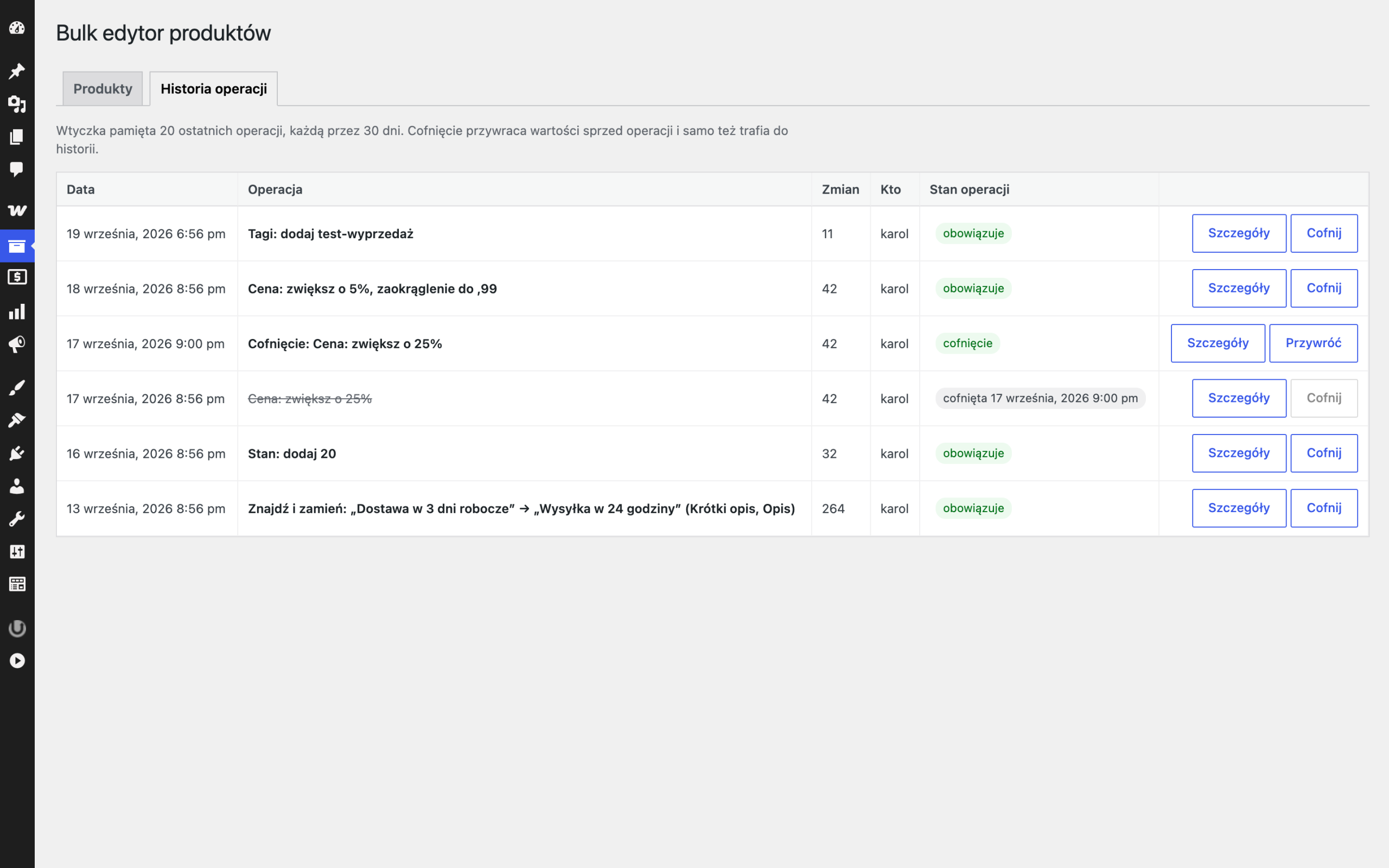The height and width of the screenshot is (868, 1389).
Task: Open Pages via stacked-pages icon
Action: point(17,137)
